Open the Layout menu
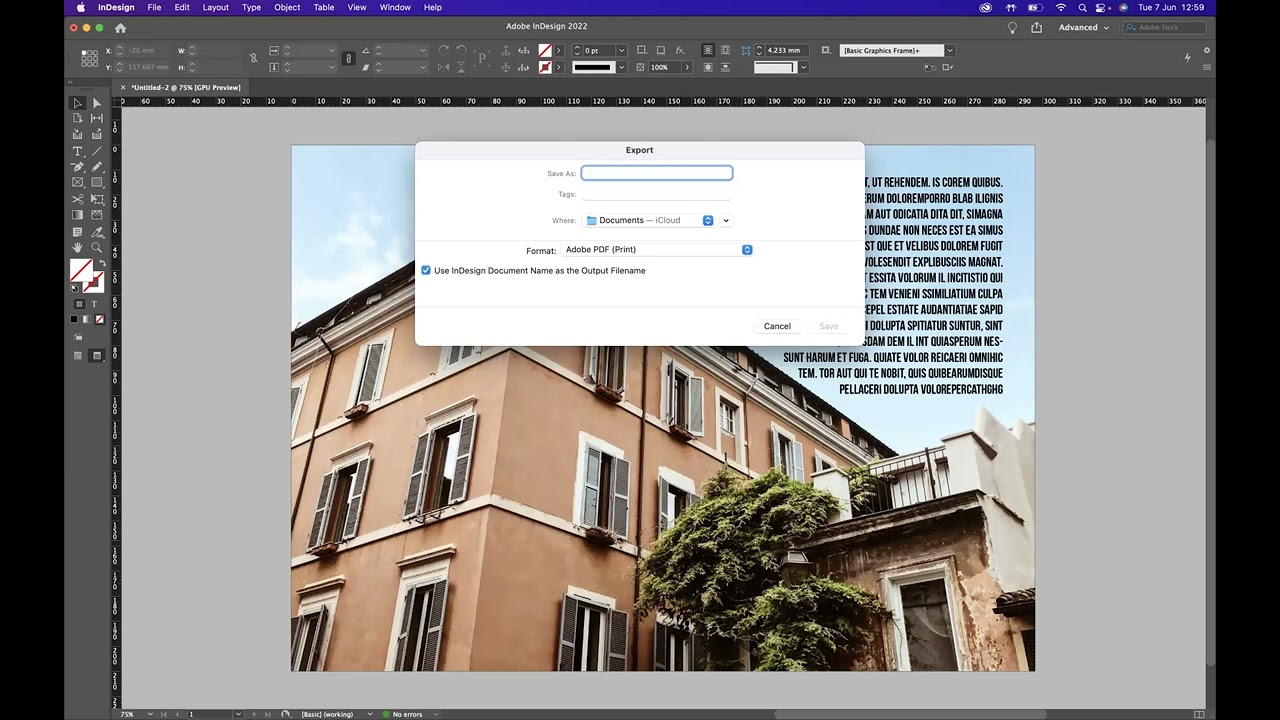 pyautogui.click(x=216, y=7)
